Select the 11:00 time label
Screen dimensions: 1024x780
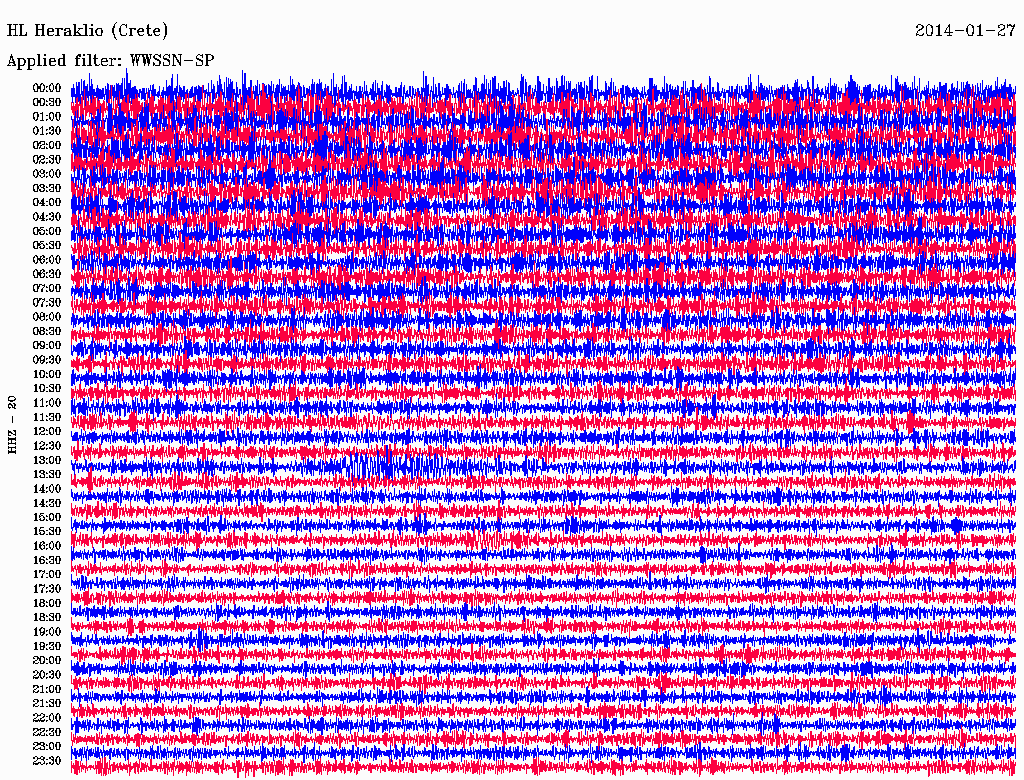pyautogui.click(x=47, y=402)
